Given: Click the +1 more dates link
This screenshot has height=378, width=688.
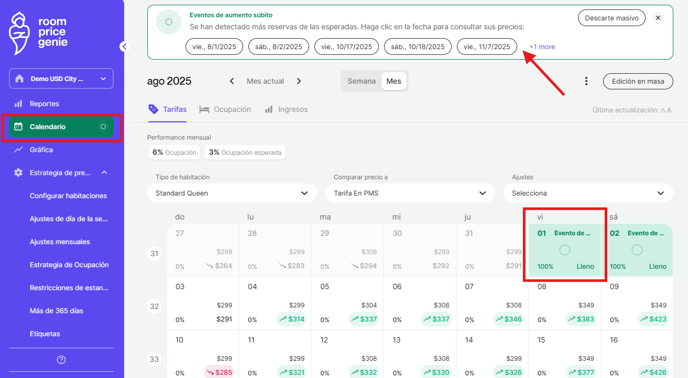Looking at the screenshot, I should [542, 47].
